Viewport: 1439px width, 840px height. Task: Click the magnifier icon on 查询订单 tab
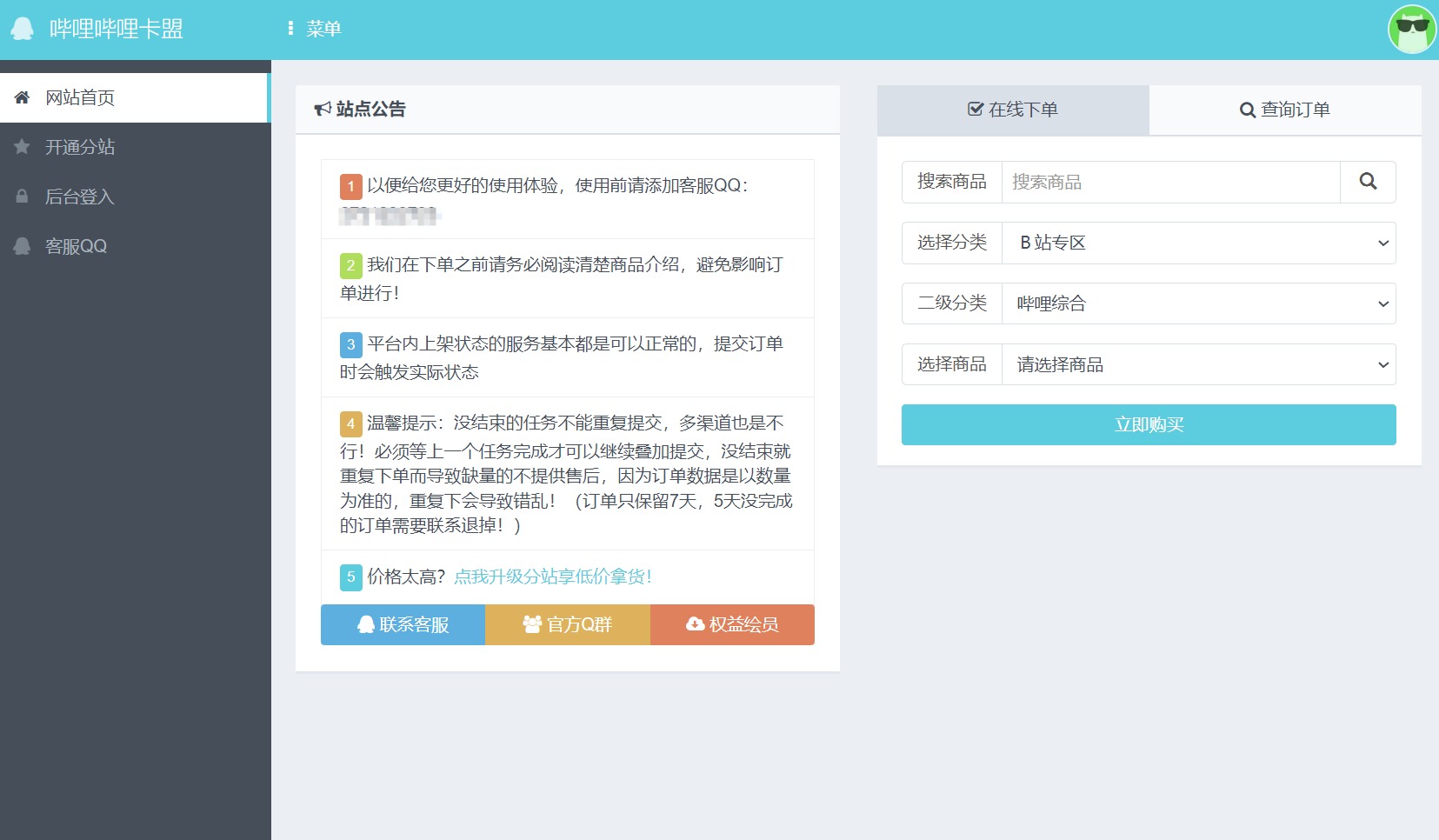click(1248, 110)
